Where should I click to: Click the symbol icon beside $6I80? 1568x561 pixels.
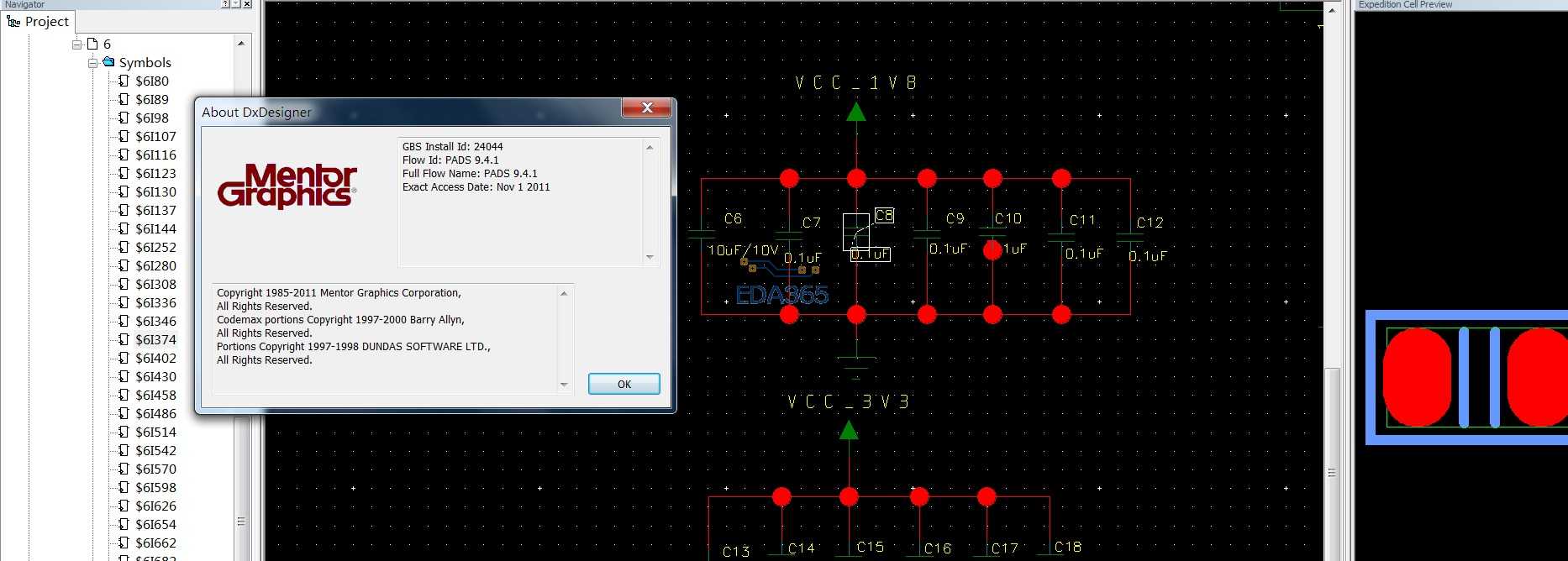[124, 81]
